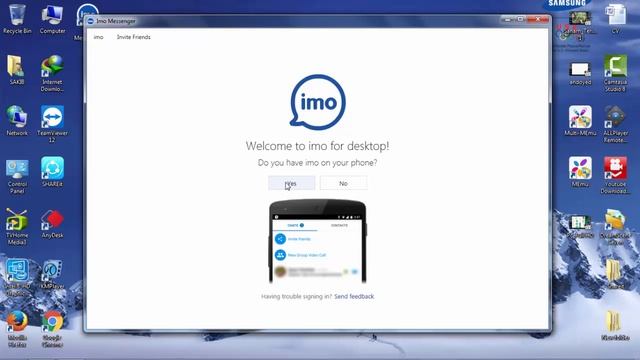This screenshot has height=360, width=640.
Task: Open the imo menu
Action: pyautogui.click(x=98, y=37)
